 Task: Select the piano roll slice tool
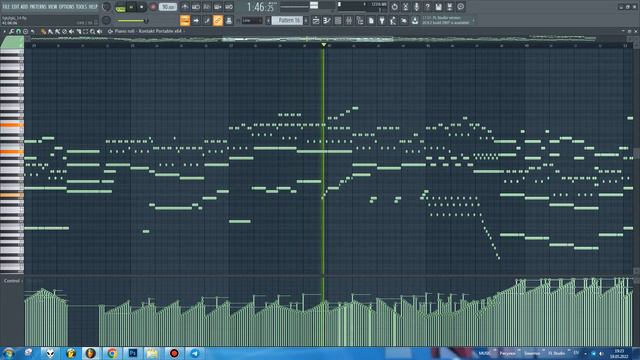point(78,31)
